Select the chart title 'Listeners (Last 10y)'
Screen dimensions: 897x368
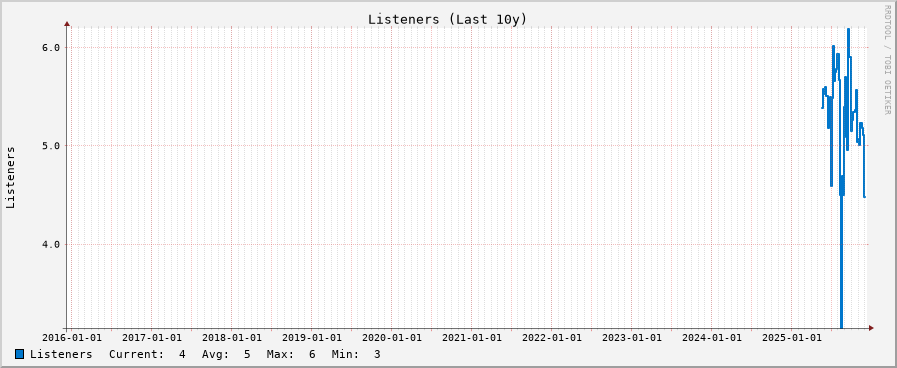click(447, 19)
